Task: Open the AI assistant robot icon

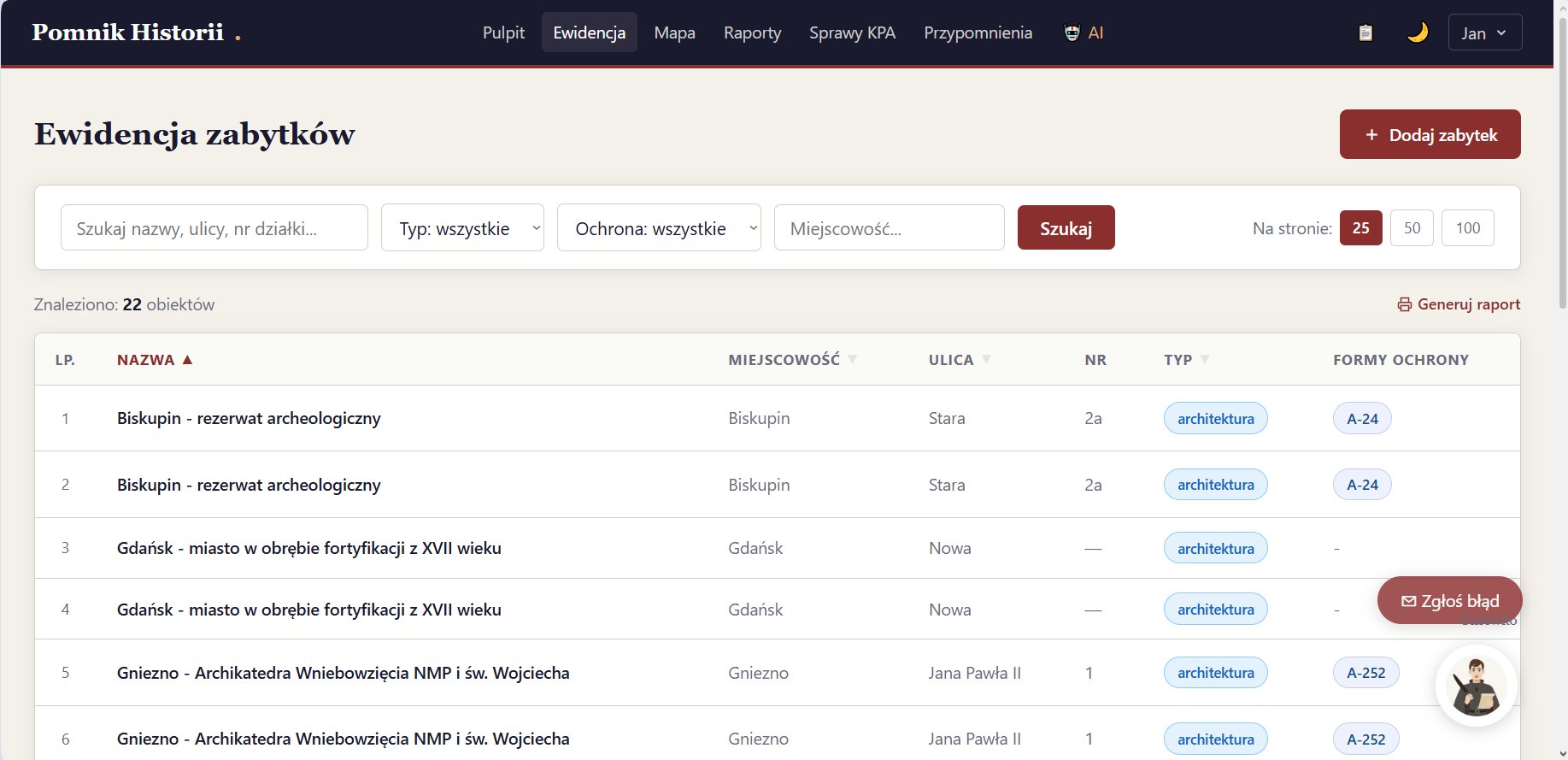Action: [x=1072, y=32]
